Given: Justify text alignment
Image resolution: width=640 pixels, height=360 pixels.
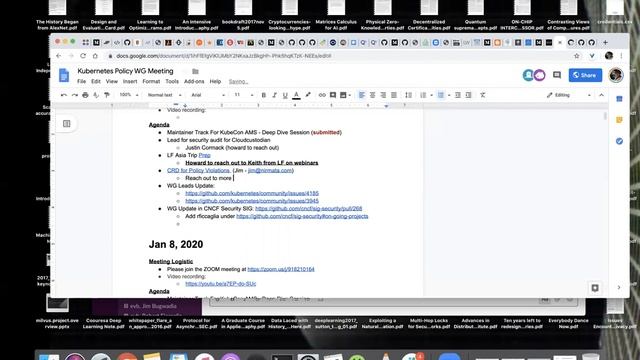Looking at the screenshot, I should [x=393, y=95].
